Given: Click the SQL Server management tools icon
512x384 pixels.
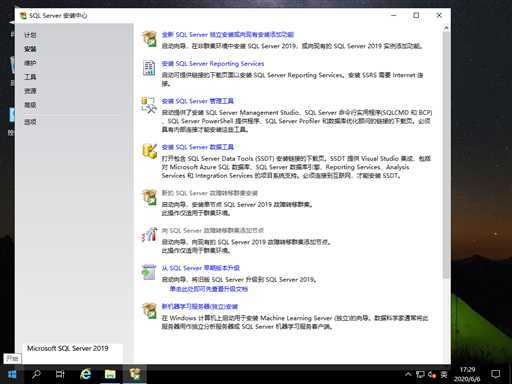Looking at the screenshot, I should tap(149, 105).
